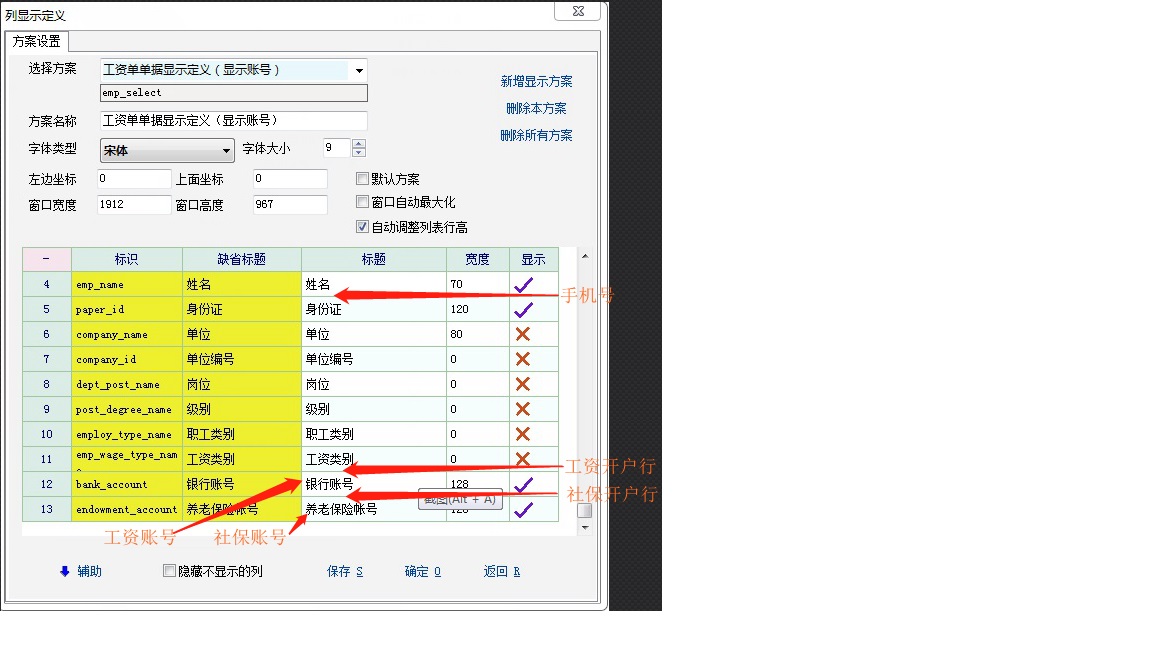Toggle the 隐藏不显示的列 checkbox
This screenshot has height=648, width=1152.
(x=169, y=572)
